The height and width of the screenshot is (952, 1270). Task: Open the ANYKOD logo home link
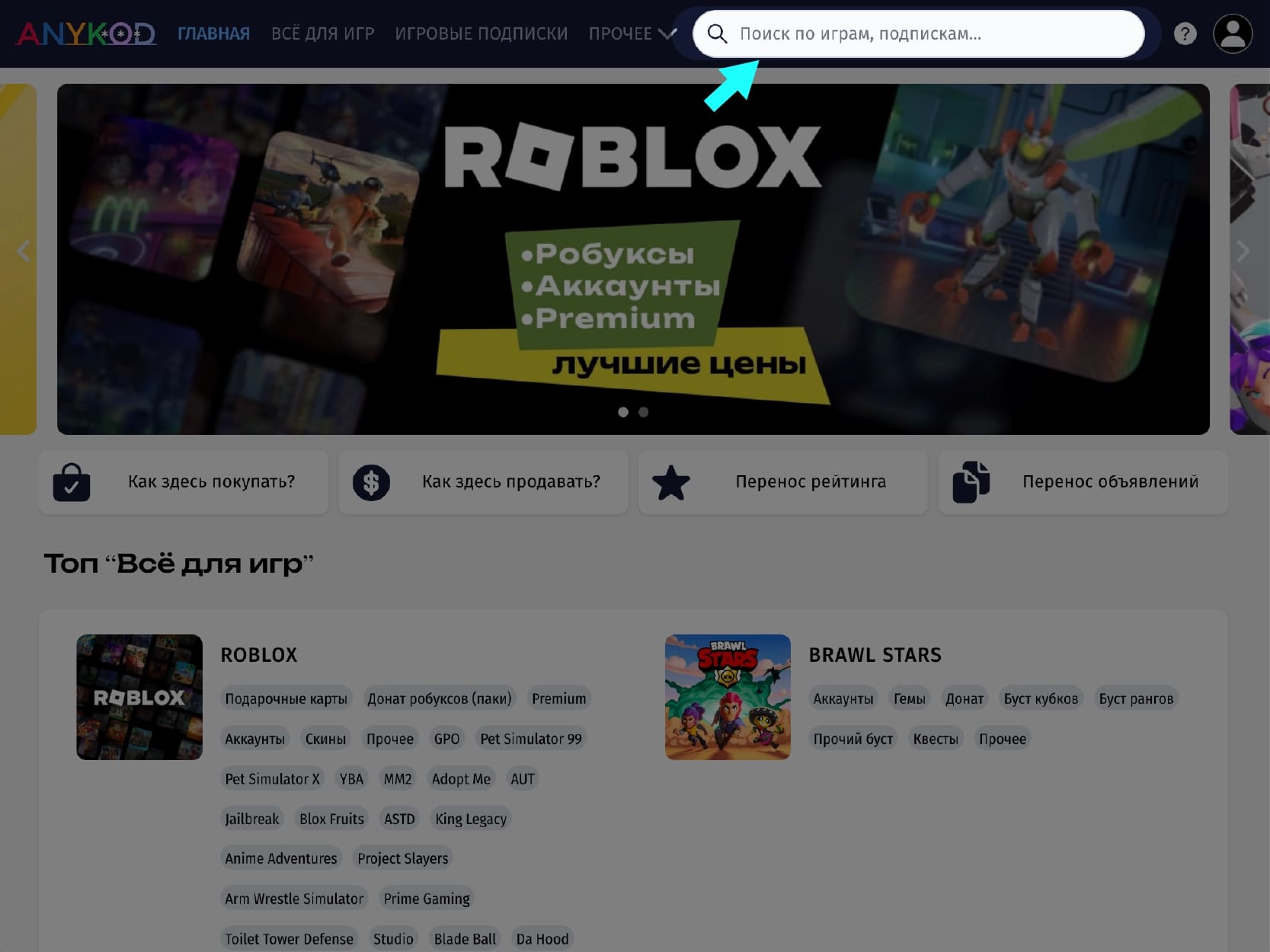(86, 34)
